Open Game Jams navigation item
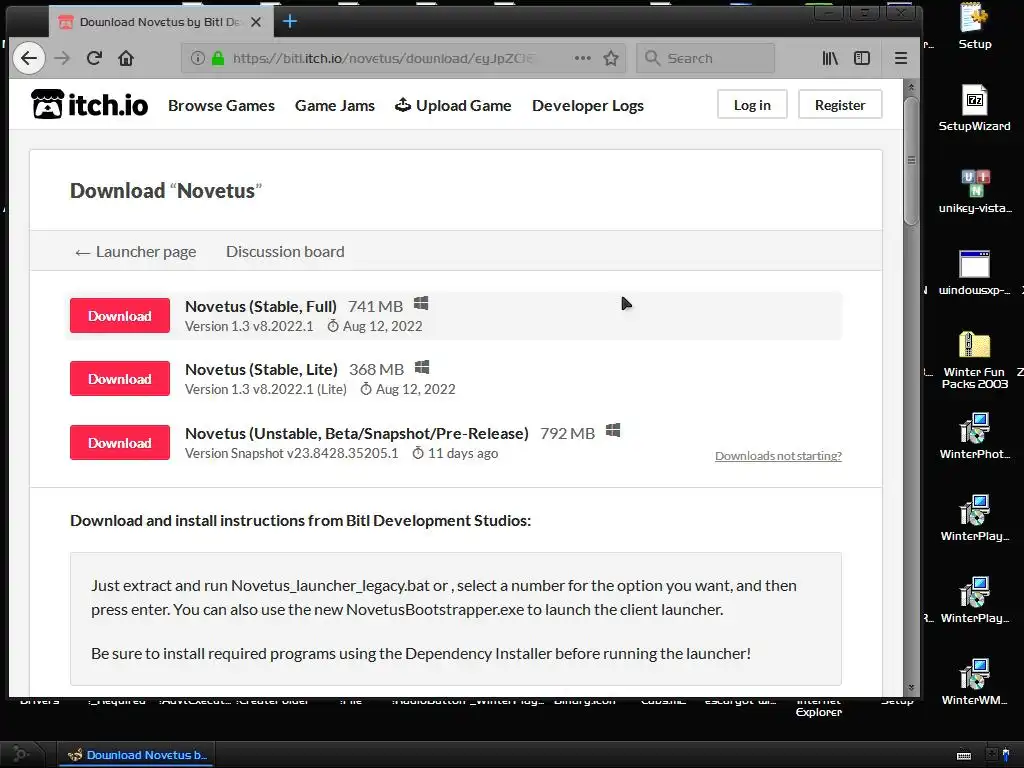Screen dimensions: 1024x768 pos(334,105)
